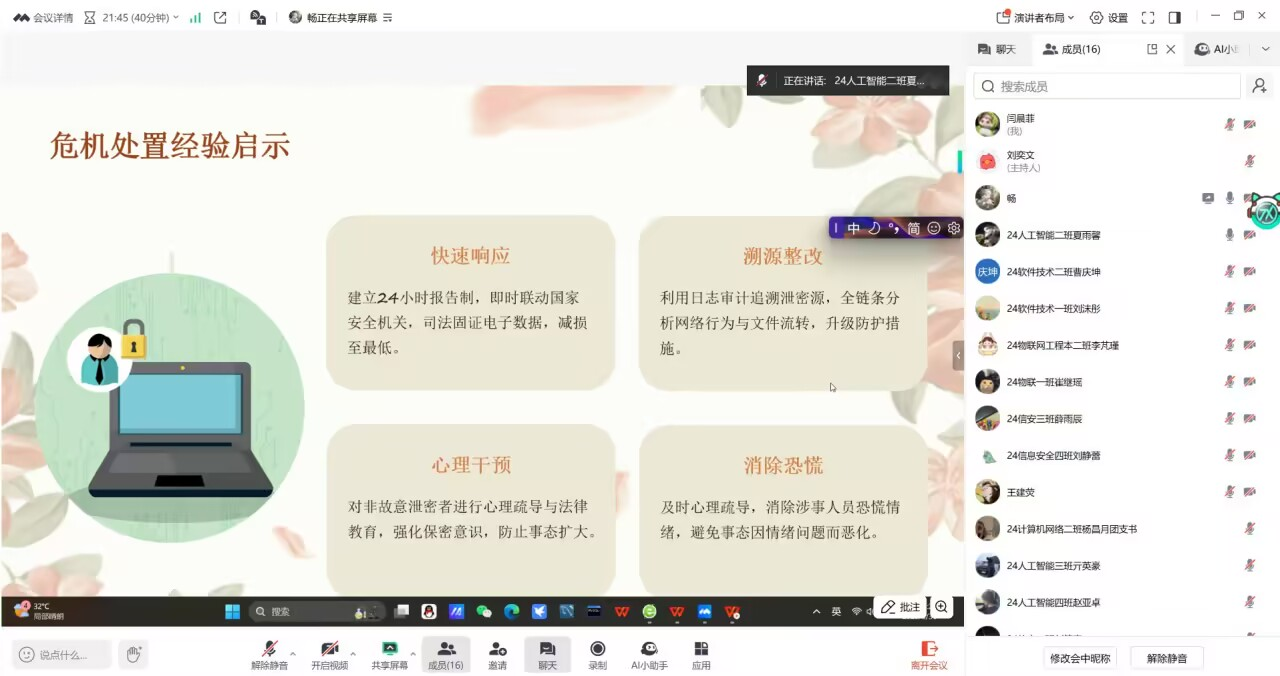Screen dimensions: 1280x676
Task: Start recording with the 录制 button
Action: (597, 650)
